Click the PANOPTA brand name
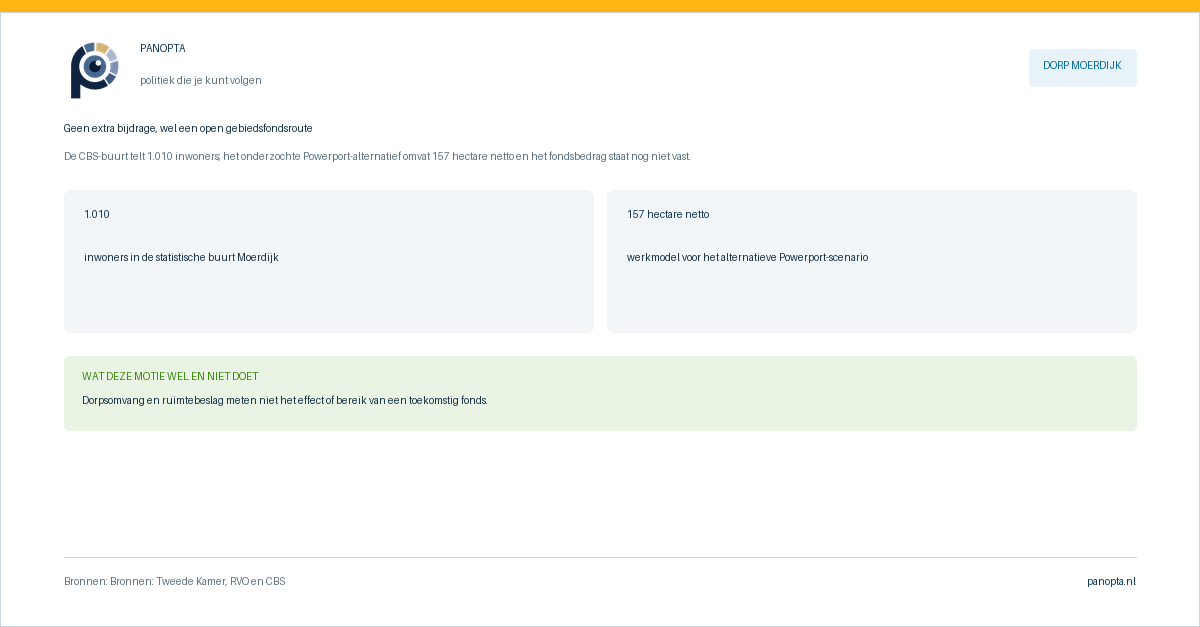The width and height of the screenshot is (1200, 627). 163,48
